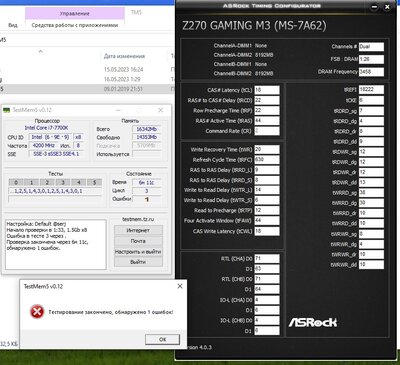Image resolution: width=400 pixels, height=365 pixels.
Task: Sort files by Дата изменения column header
Action: [x=124, y=56]
